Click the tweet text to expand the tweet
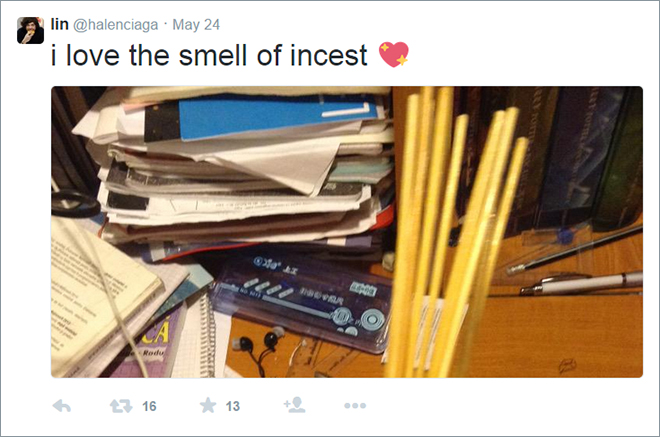Viewport: 660px width, 437px height. coord(209,55)
